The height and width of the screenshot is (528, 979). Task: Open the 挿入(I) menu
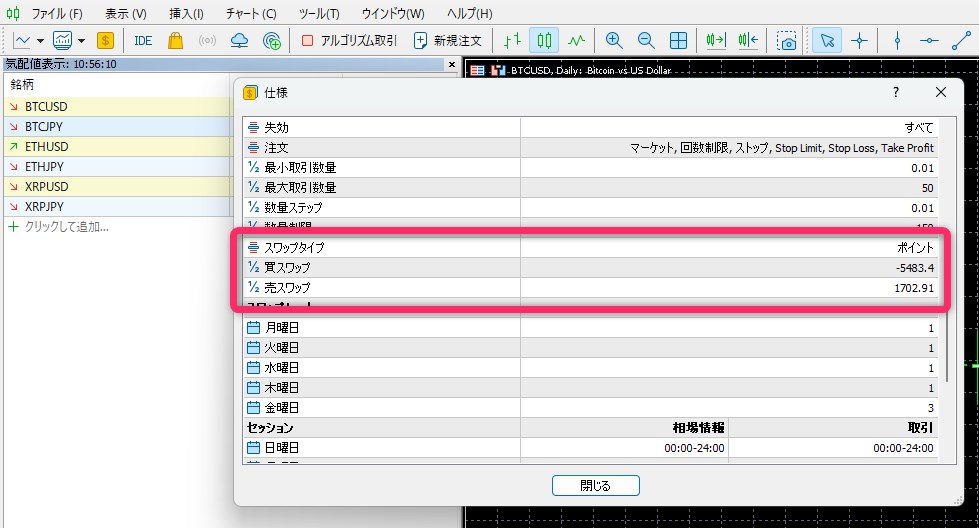tap(186, 13)
